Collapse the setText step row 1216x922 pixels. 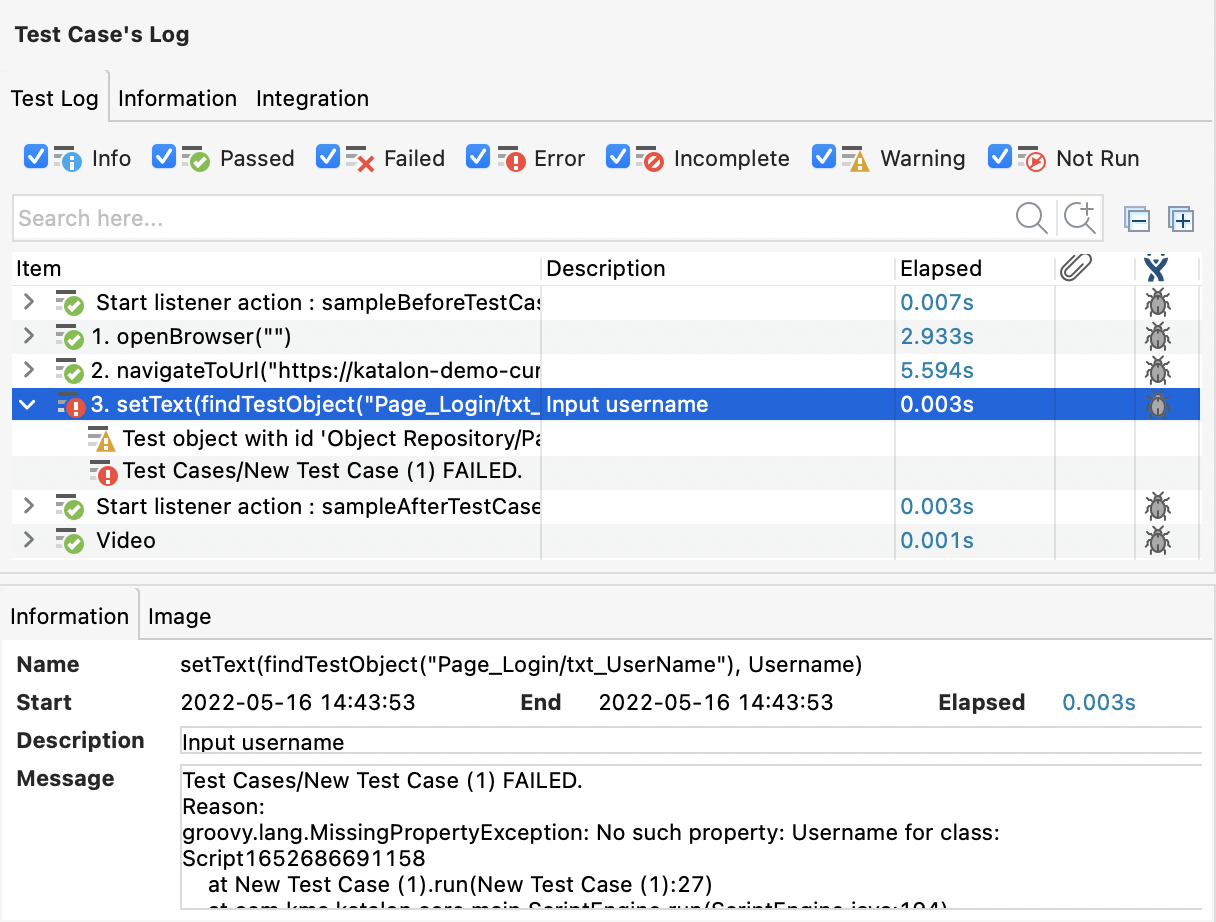(28, 404)
